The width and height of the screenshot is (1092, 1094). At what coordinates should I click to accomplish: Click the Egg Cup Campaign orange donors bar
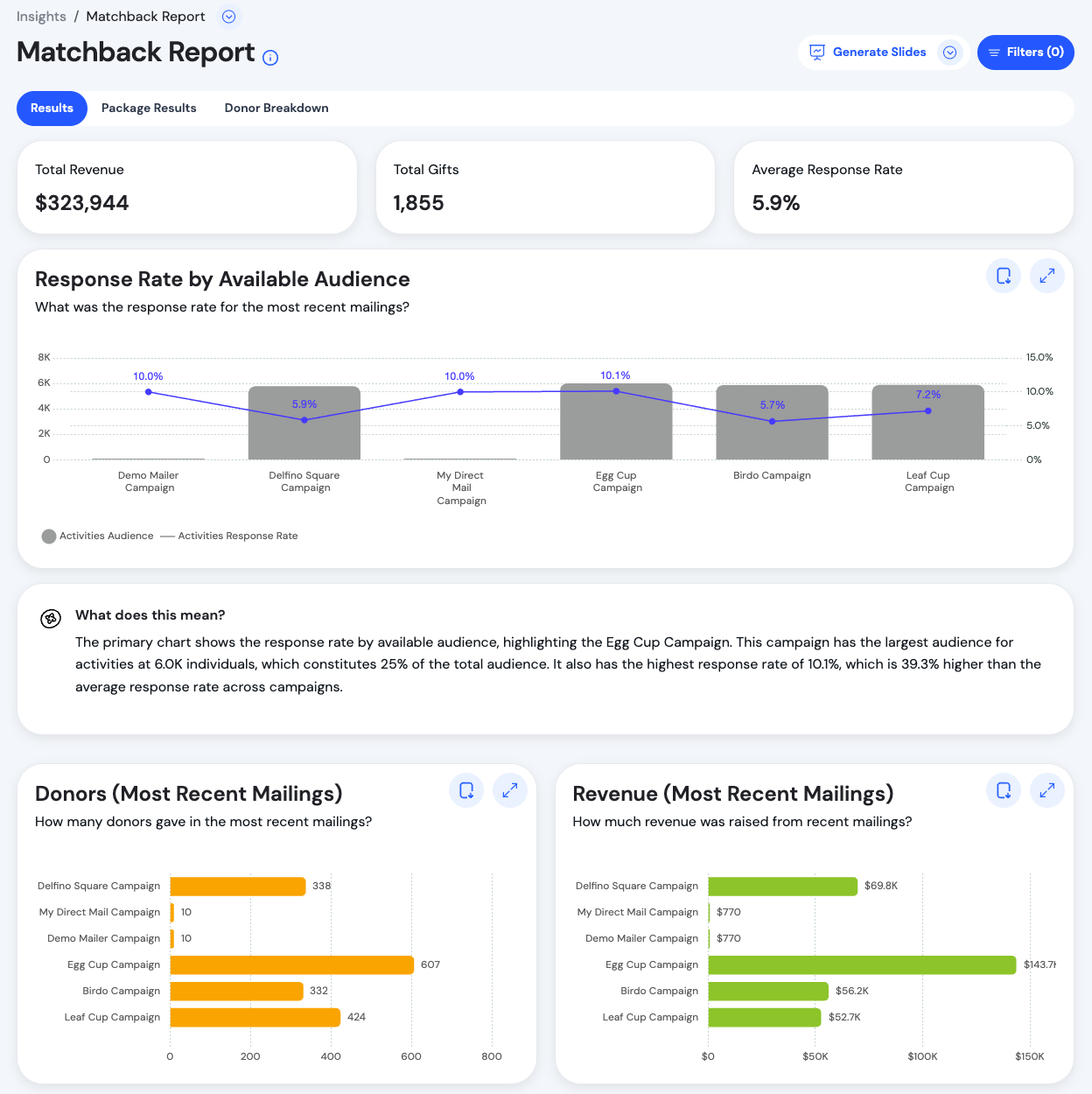point(291,964)
